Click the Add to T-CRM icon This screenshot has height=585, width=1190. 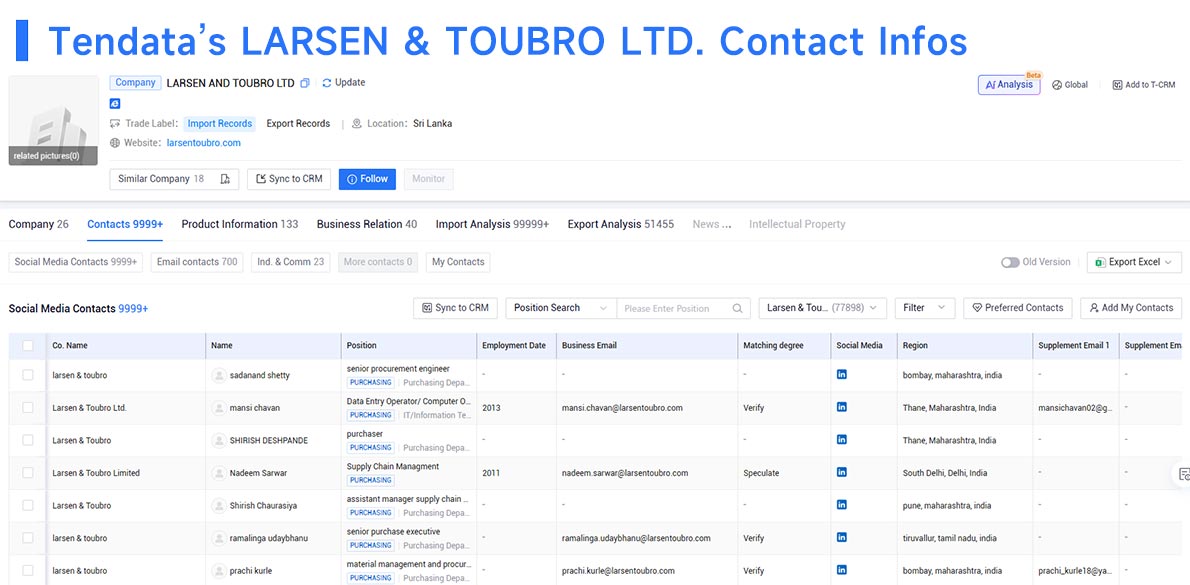coord(1117,85)
